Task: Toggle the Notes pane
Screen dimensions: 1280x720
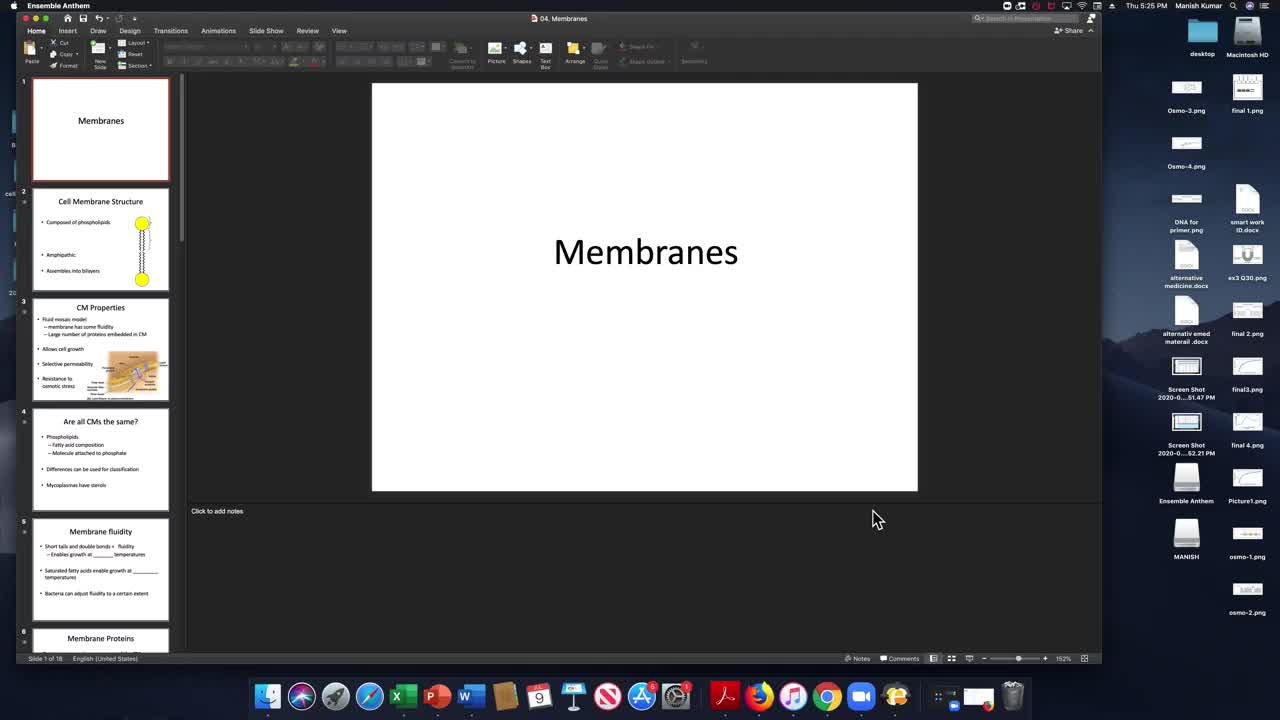Action: [x=857, y=658]
